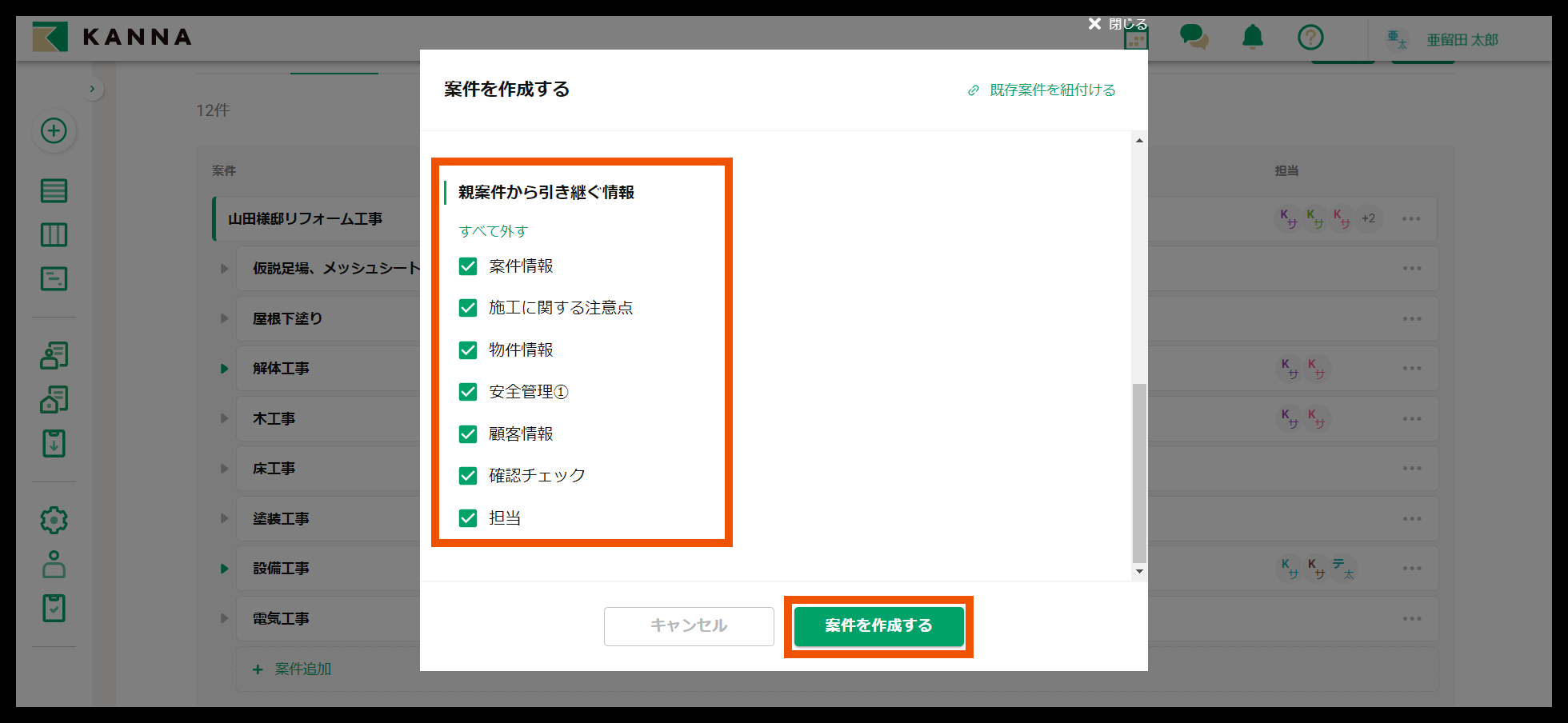Select the board view icon in the sidebar
The height and width of the screenshot is (723, 1568).
click(53, 234)
